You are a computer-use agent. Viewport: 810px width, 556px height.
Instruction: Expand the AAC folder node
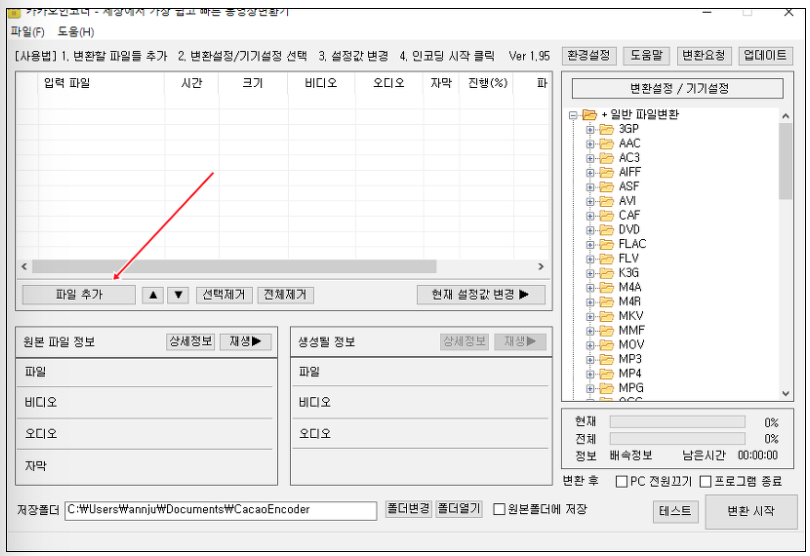[590, 144]
